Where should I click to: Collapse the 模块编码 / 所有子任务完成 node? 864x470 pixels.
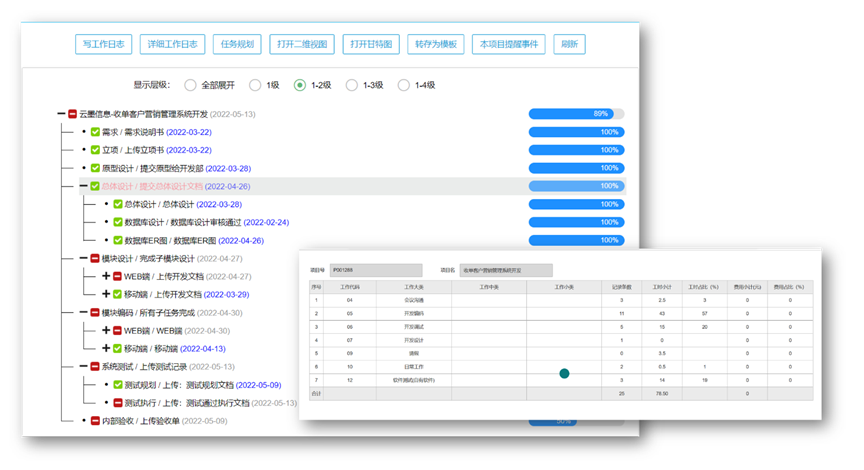[84, 312]
